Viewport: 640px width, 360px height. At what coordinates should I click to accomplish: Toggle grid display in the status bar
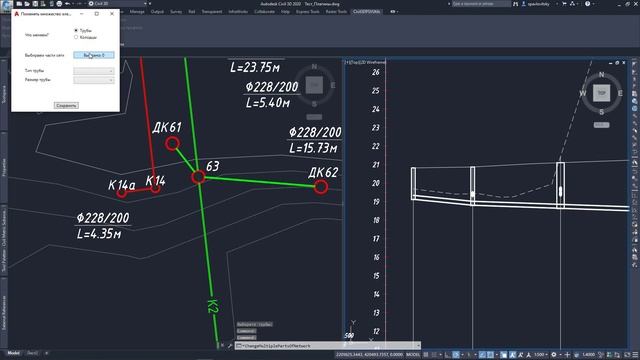point(425,355)
